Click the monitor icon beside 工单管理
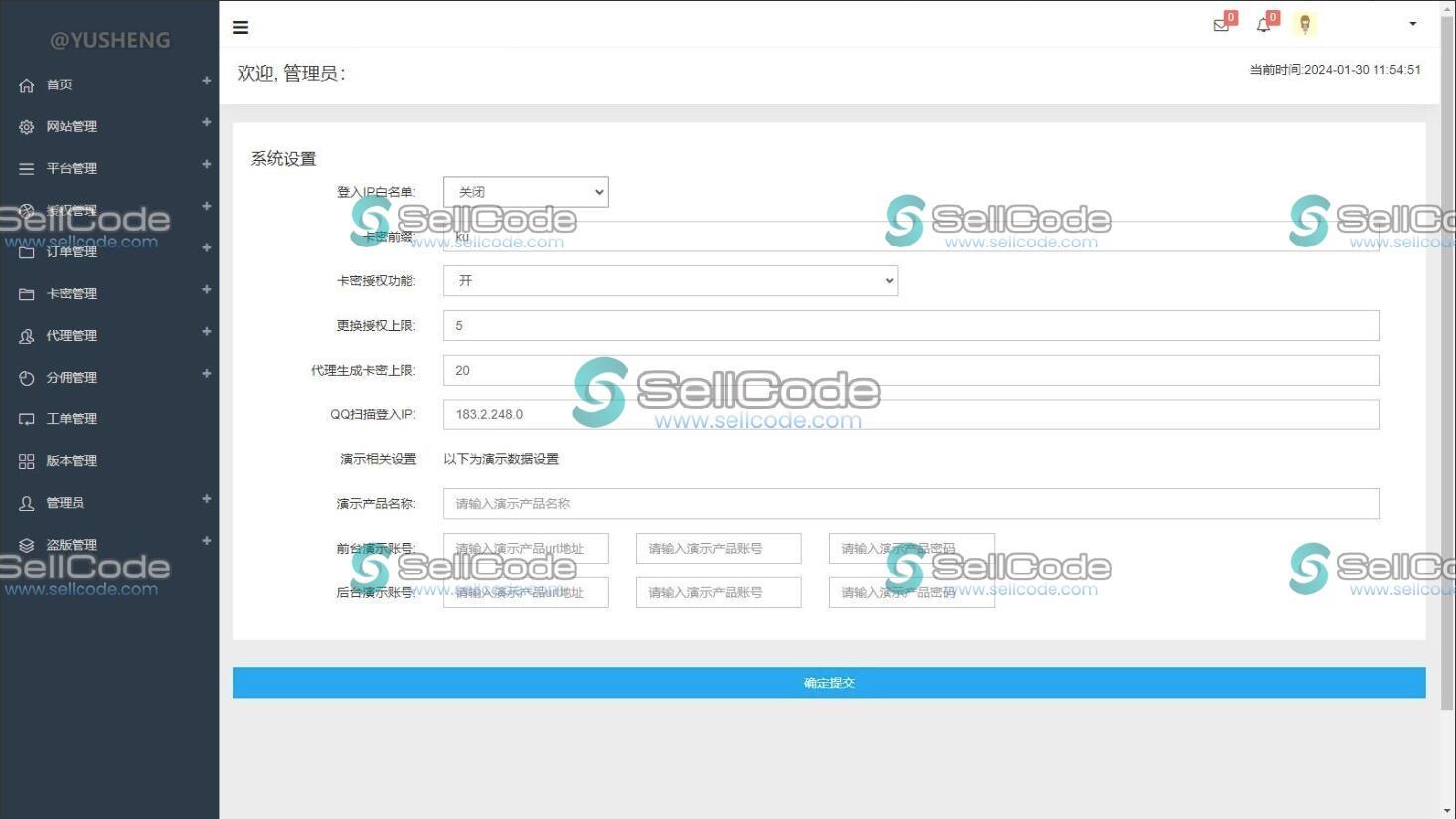 [27, 419]
